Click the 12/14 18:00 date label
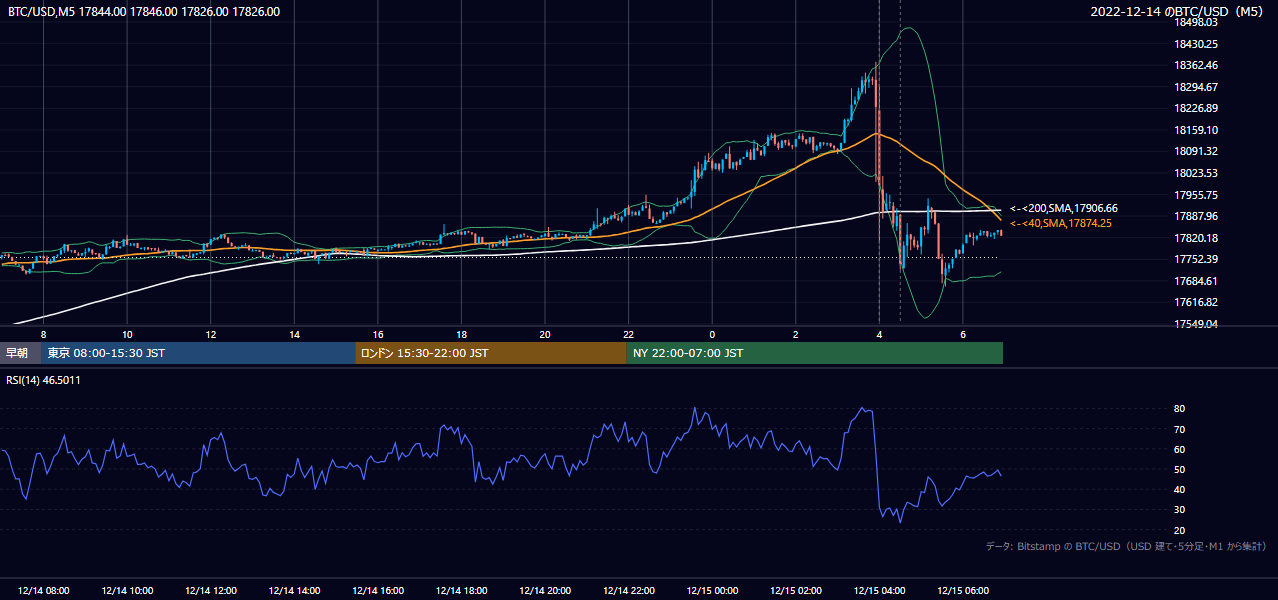The image size is (1278, 600). pos(461,591)
